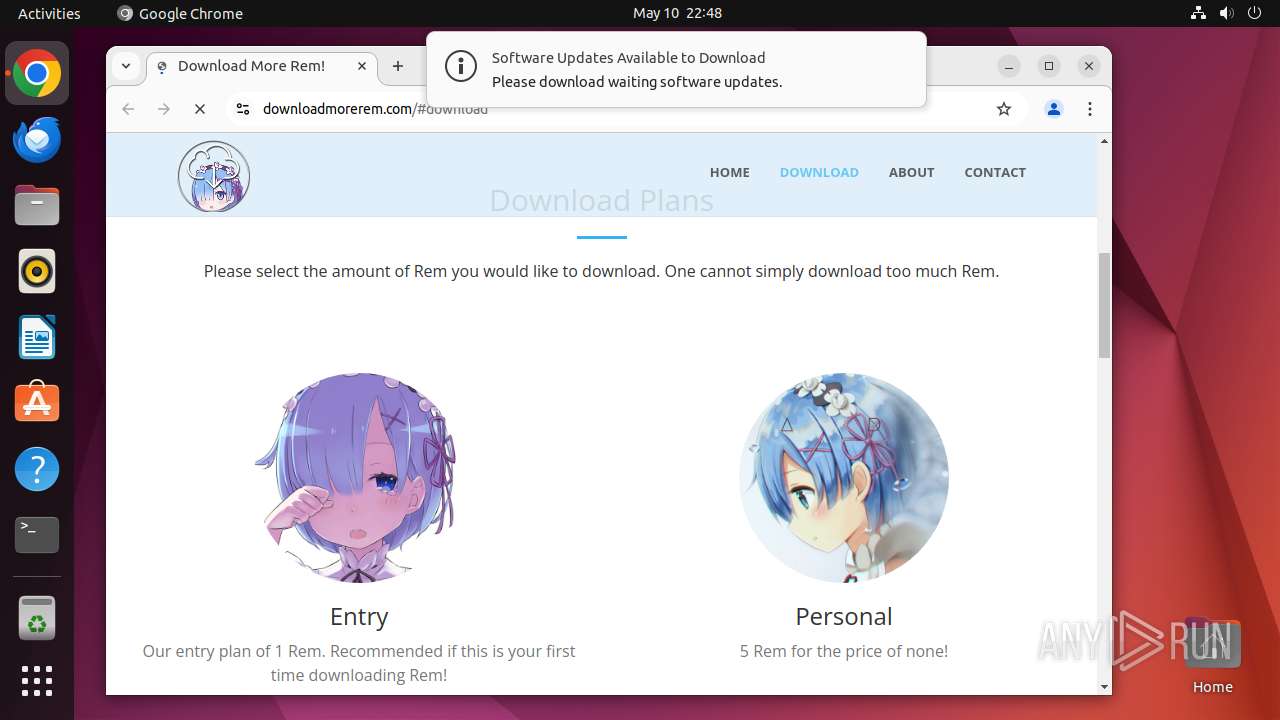1280x720 pixels.
Task: Open the Files manager dock icon
Action: 37,206
